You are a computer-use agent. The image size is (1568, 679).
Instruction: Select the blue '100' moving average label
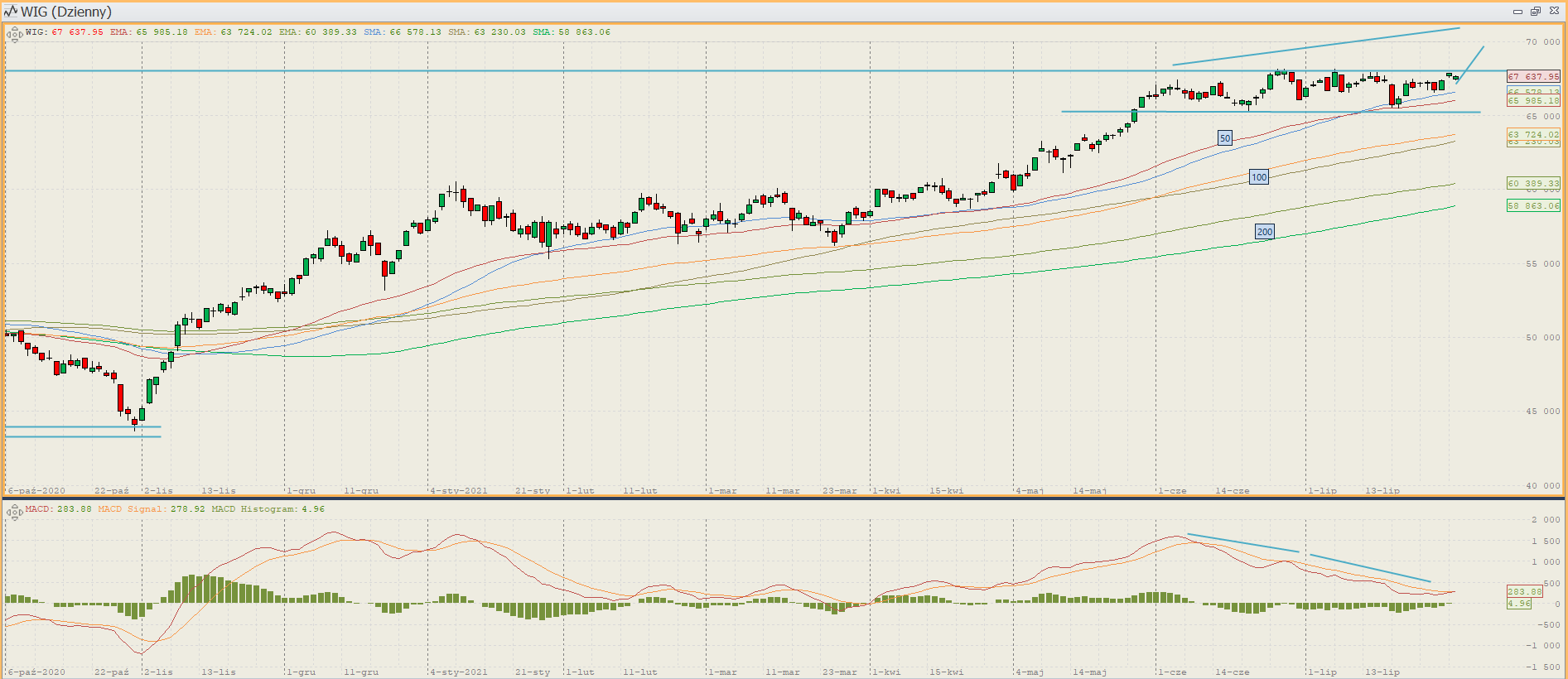(1259, 176)
